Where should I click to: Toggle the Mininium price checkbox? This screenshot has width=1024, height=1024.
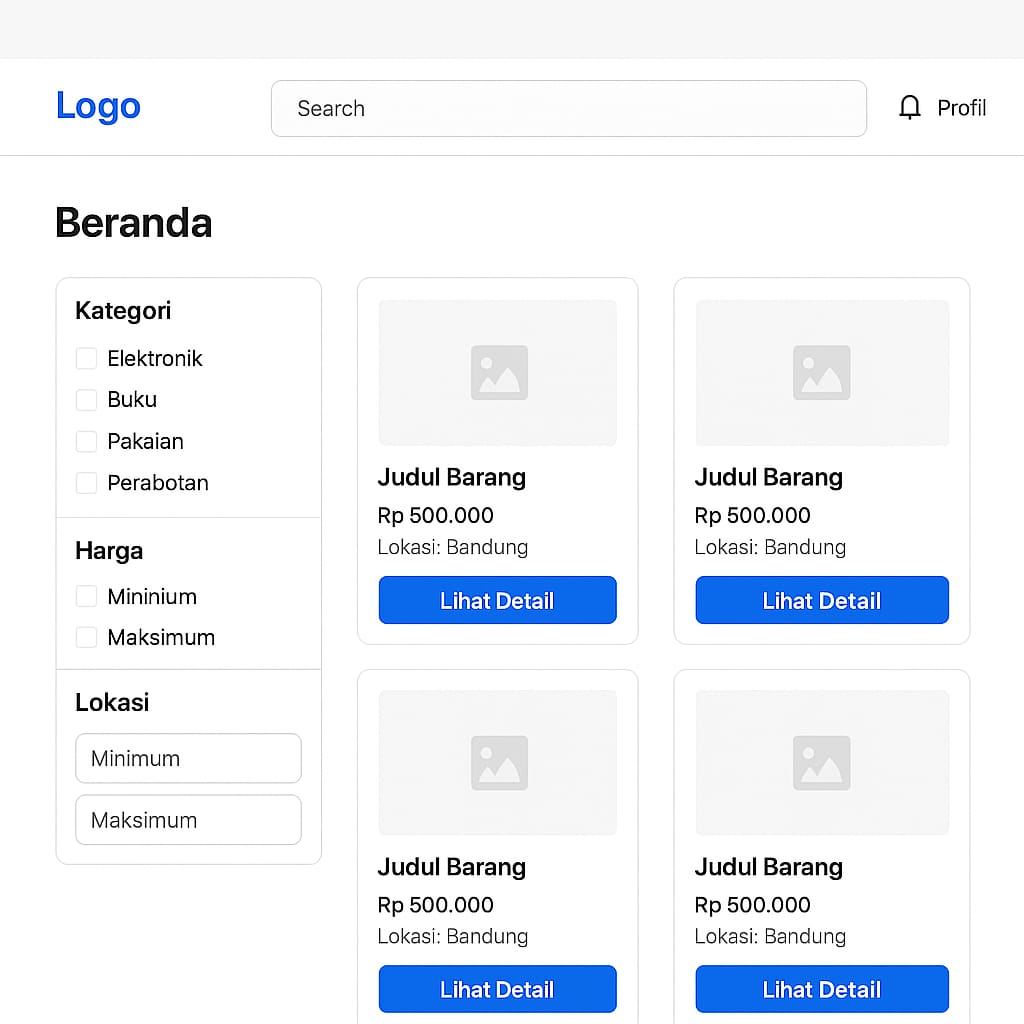tap(86, 596)
